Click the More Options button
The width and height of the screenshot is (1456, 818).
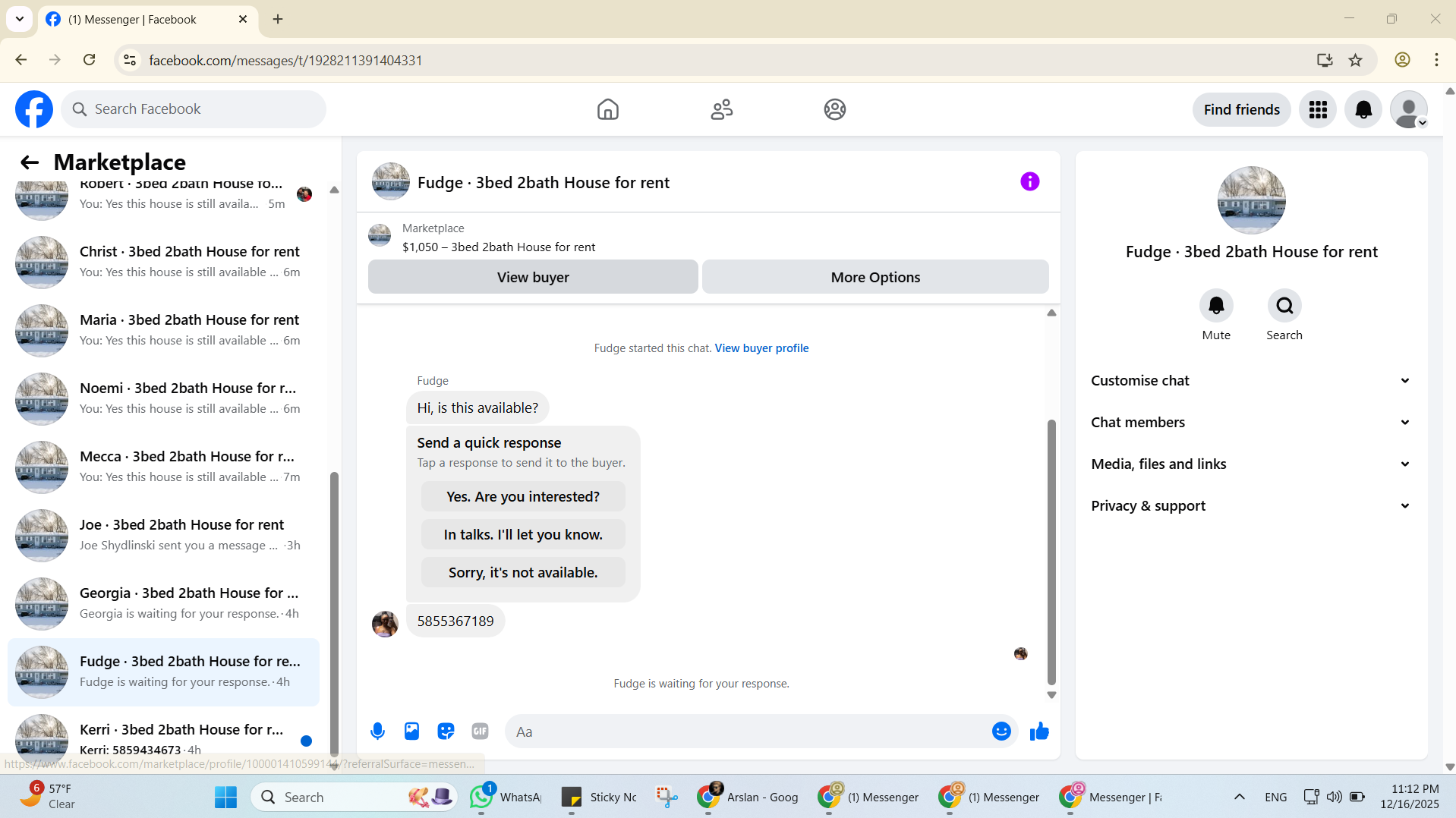click(875, 277)
